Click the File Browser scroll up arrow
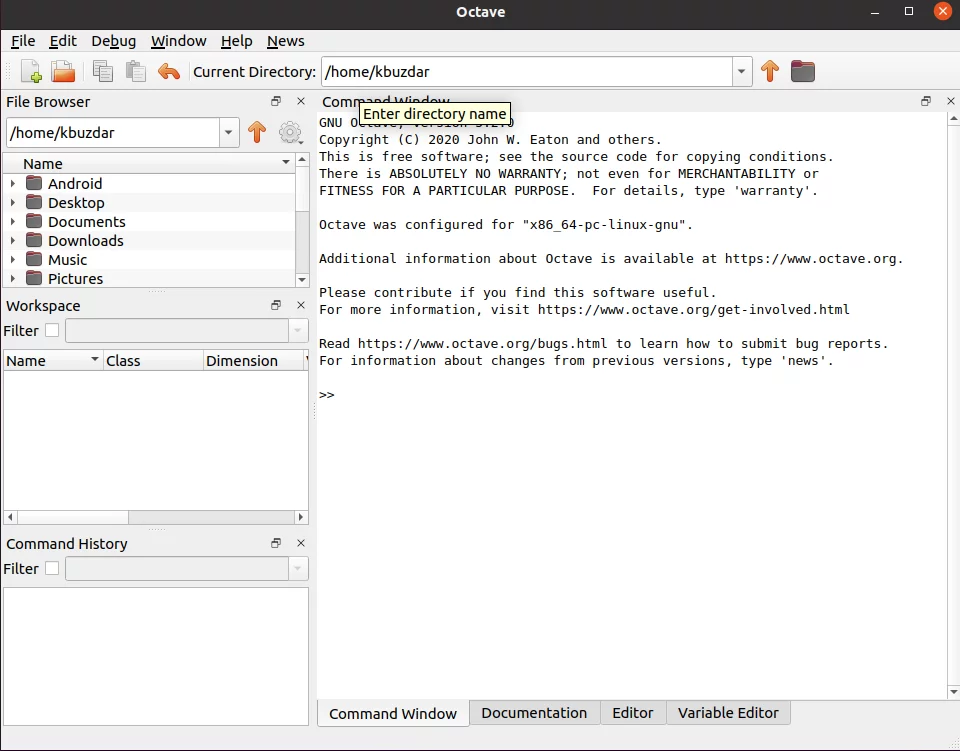 tap(302, 160)
